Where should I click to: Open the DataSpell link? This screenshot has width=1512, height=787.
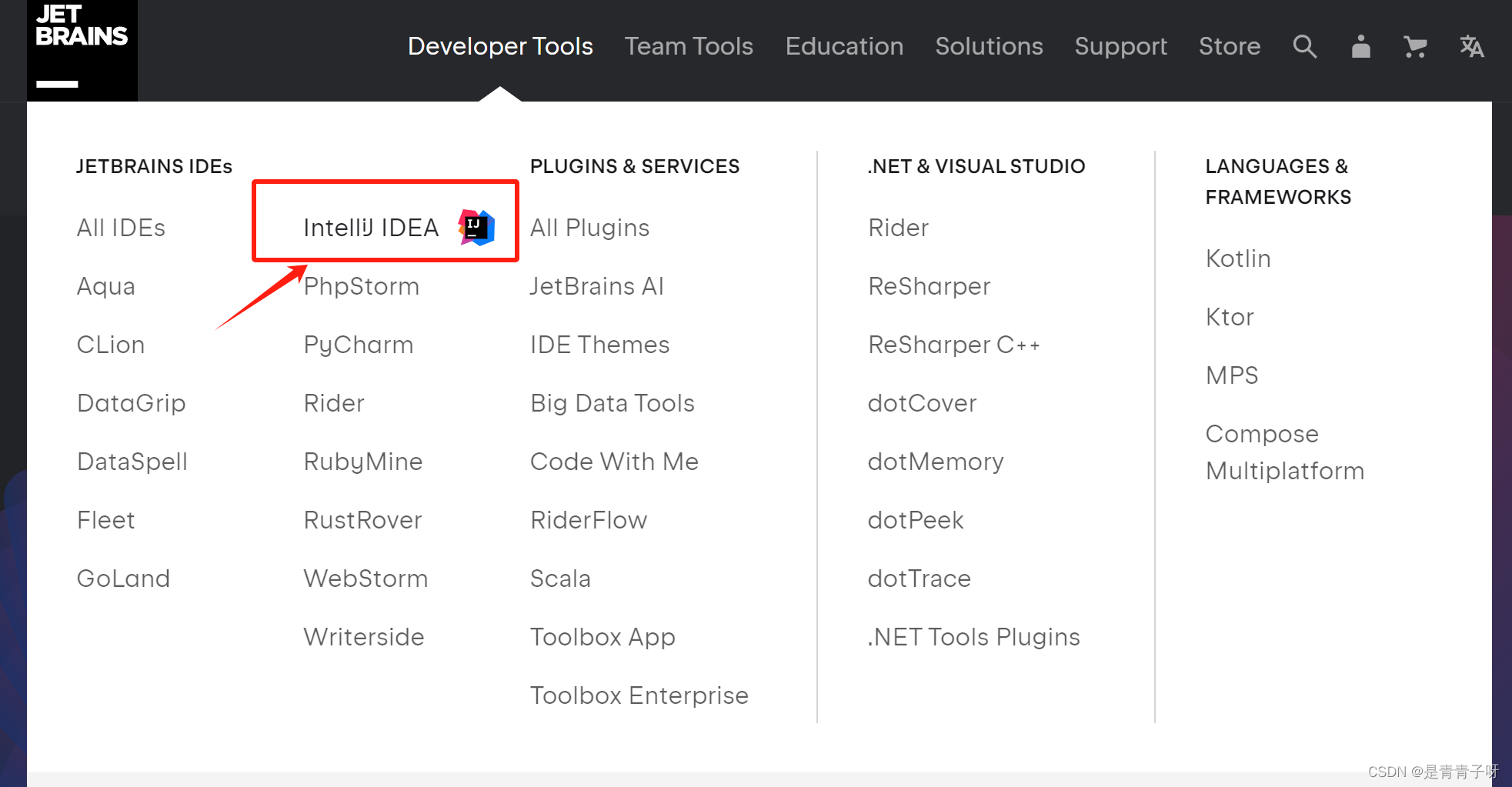click(x=132, y=462)
